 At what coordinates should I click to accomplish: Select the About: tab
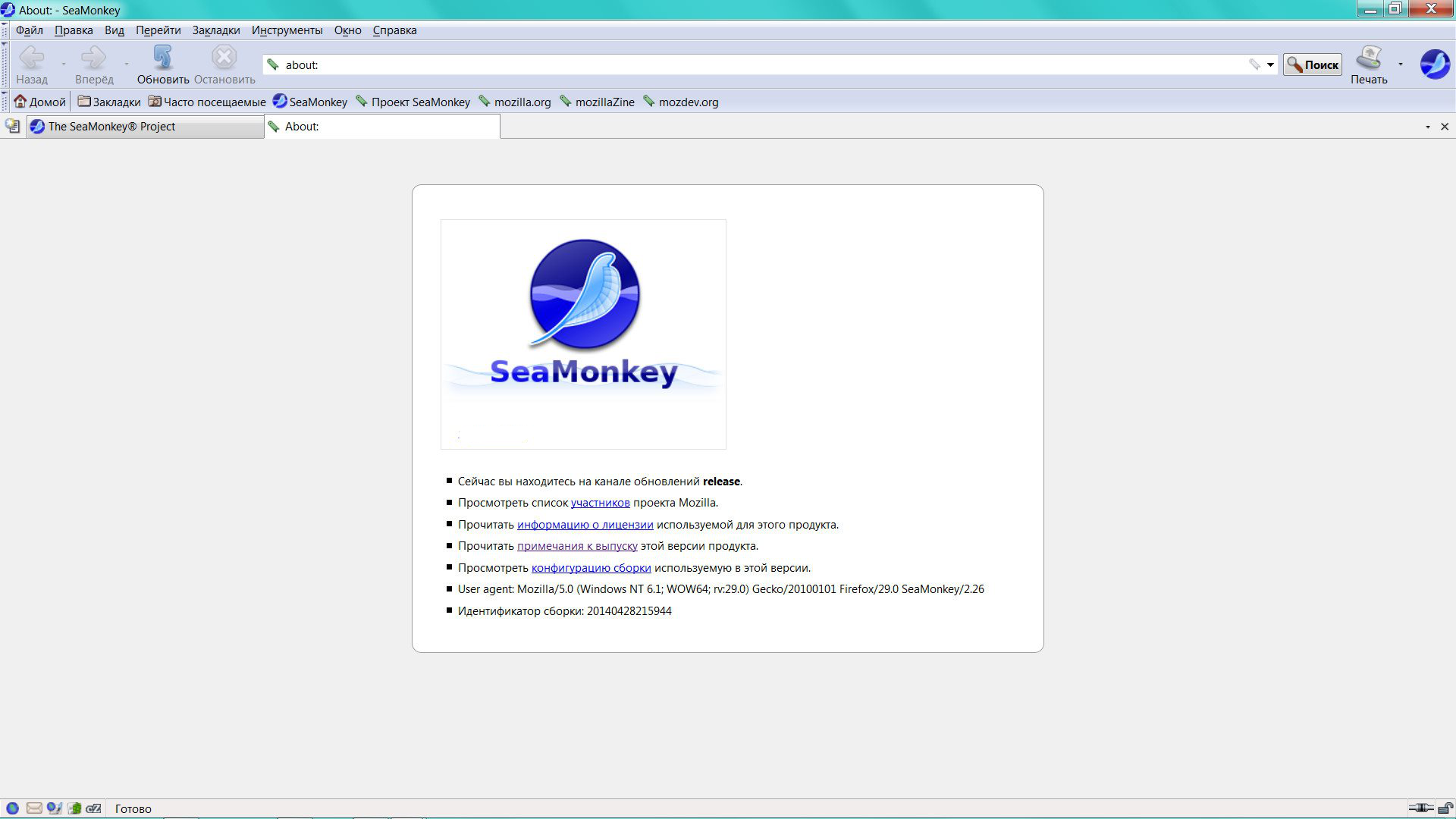pos(382,127)
